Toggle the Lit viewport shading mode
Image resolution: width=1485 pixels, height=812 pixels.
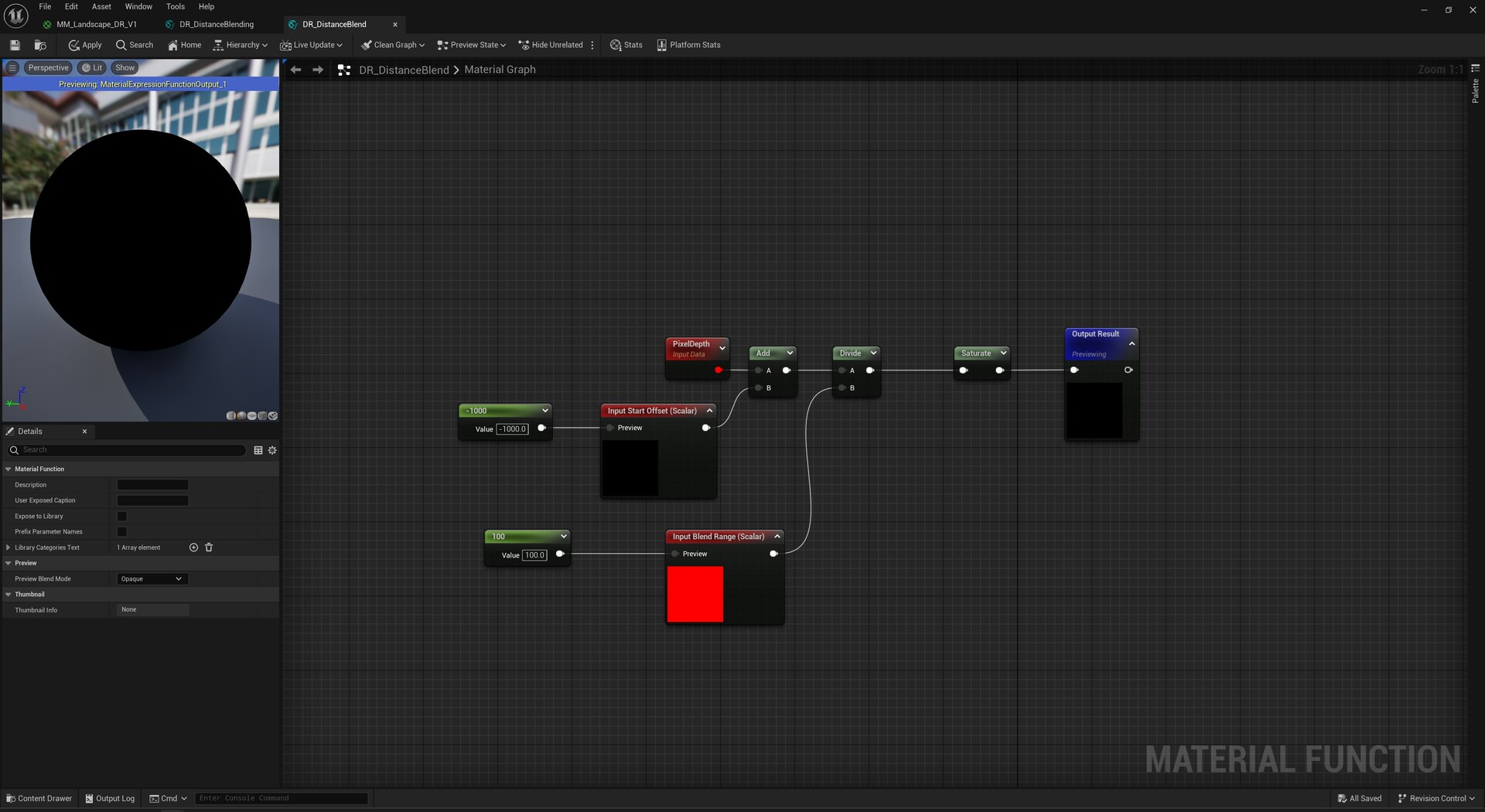click(92, 67)
